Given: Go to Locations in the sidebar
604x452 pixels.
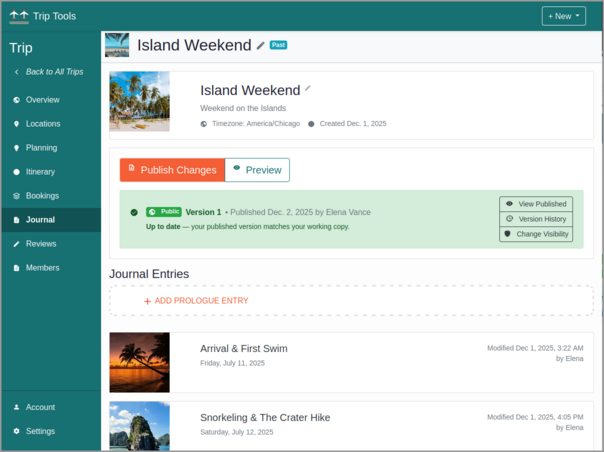Looking at the screenshot, I should (x=43, y=124).
